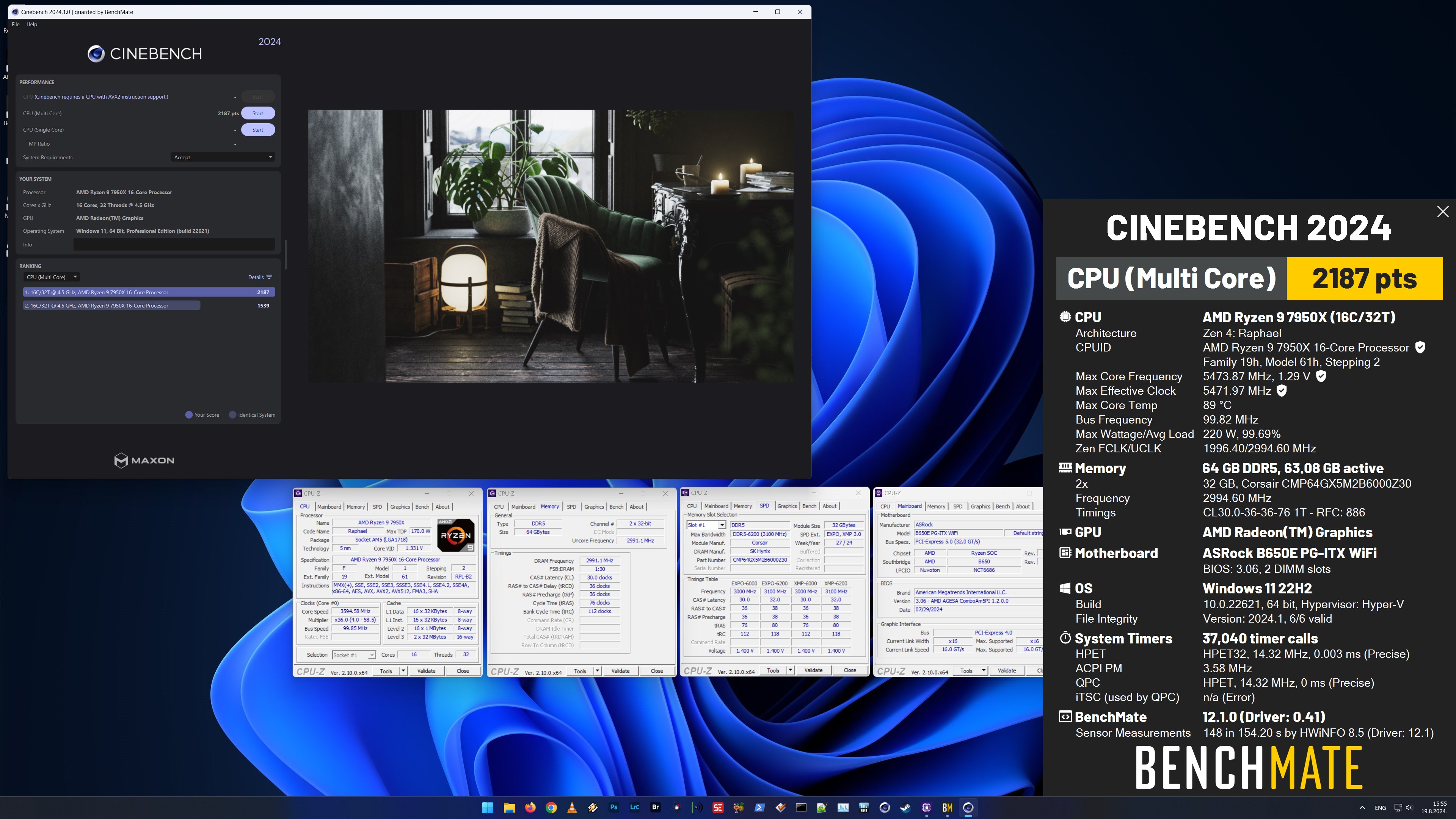Open Tools dropdown arrow in CPU-Z SPD window
This screenshot has width=1456, height=819.
point(790,670)
